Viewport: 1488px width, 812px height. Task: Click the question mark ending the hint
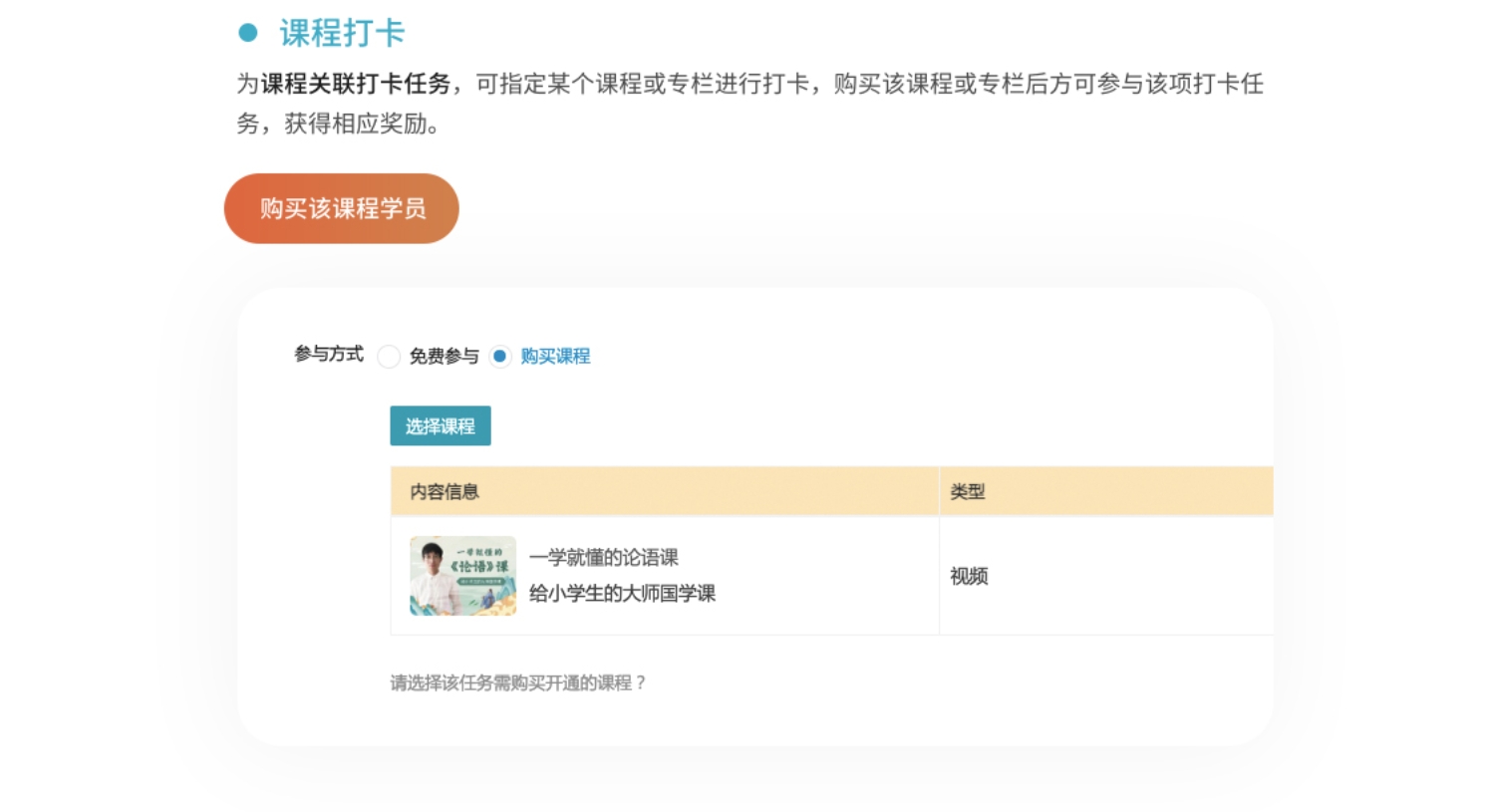coord(640,682)
